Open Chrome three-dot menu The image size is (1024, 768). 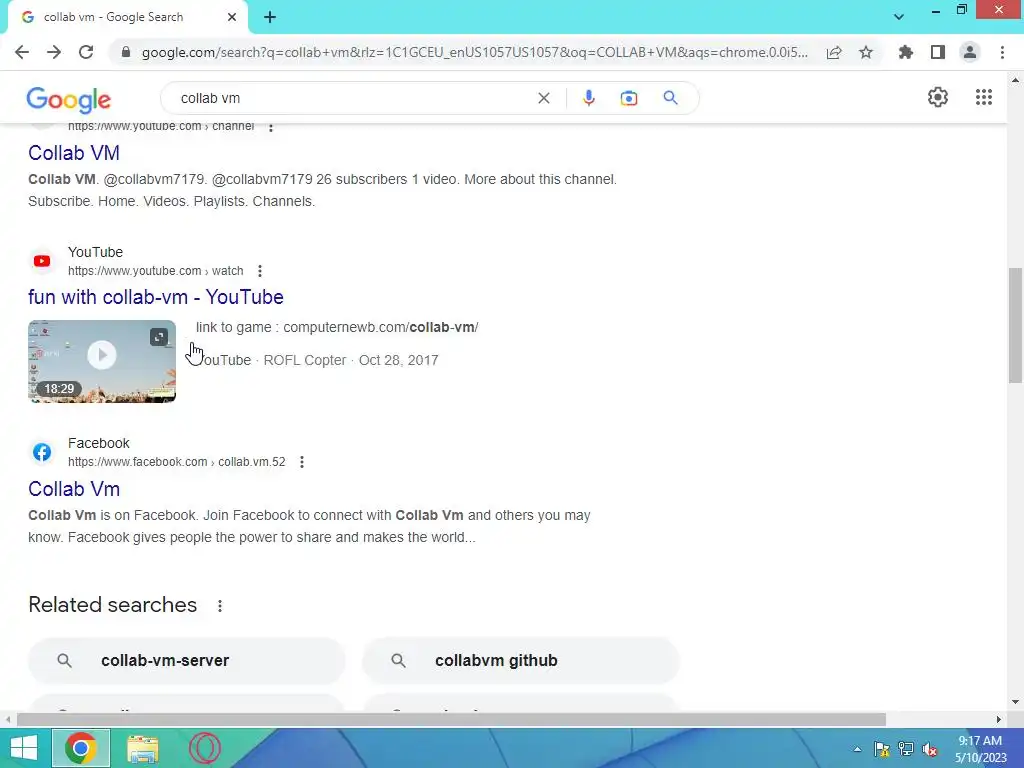coord(1002,52)
